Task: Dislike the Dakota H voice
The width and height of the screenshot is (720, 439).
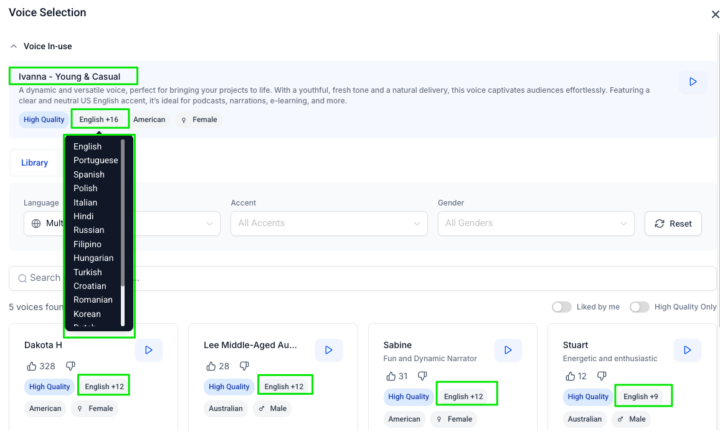Action: (x=70, y=366)
